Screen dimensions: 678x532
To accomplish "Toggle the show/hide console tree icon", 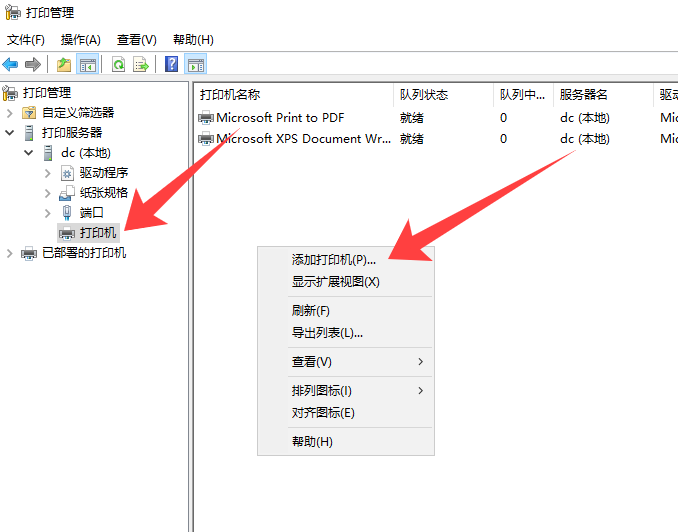I will [x=88, y=65].
